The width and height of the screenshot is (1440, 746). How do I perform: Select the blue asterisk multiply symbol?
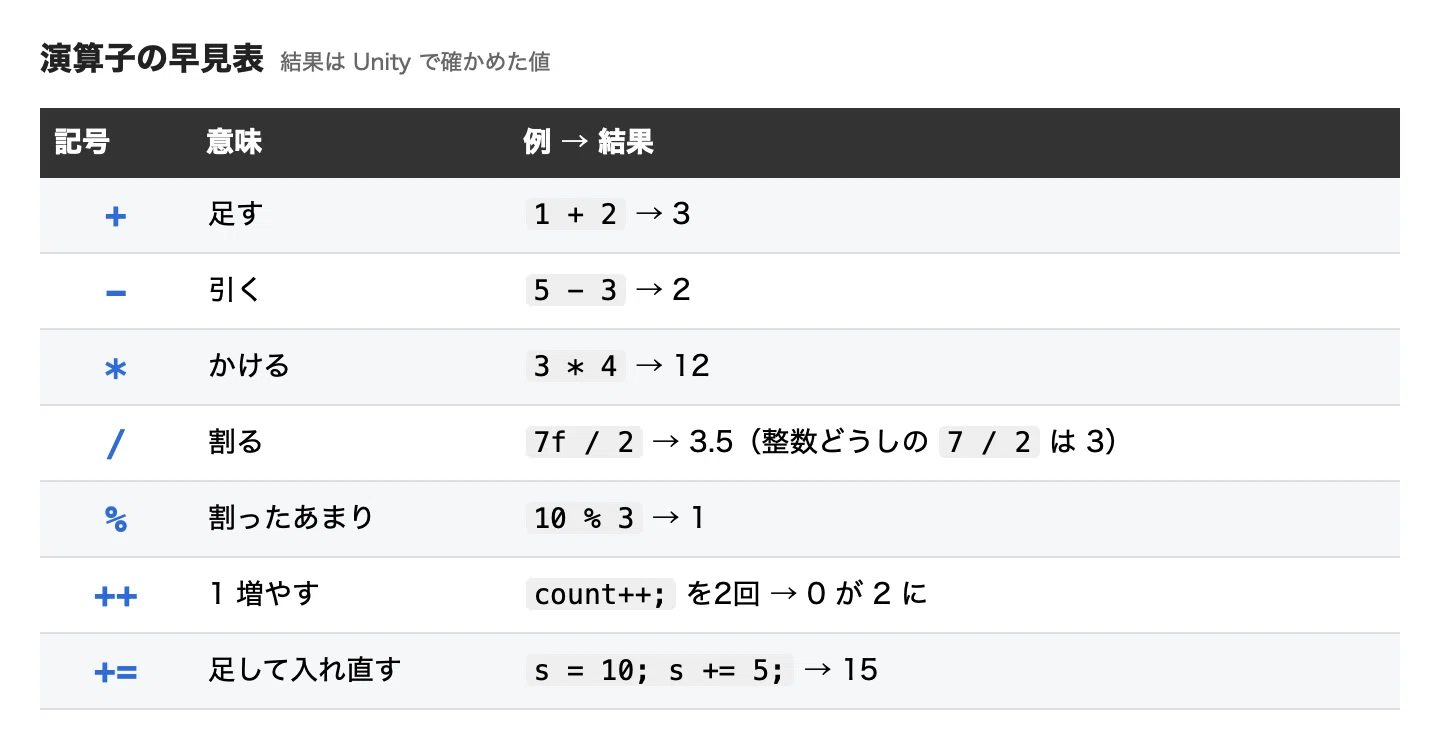point(115,368)
